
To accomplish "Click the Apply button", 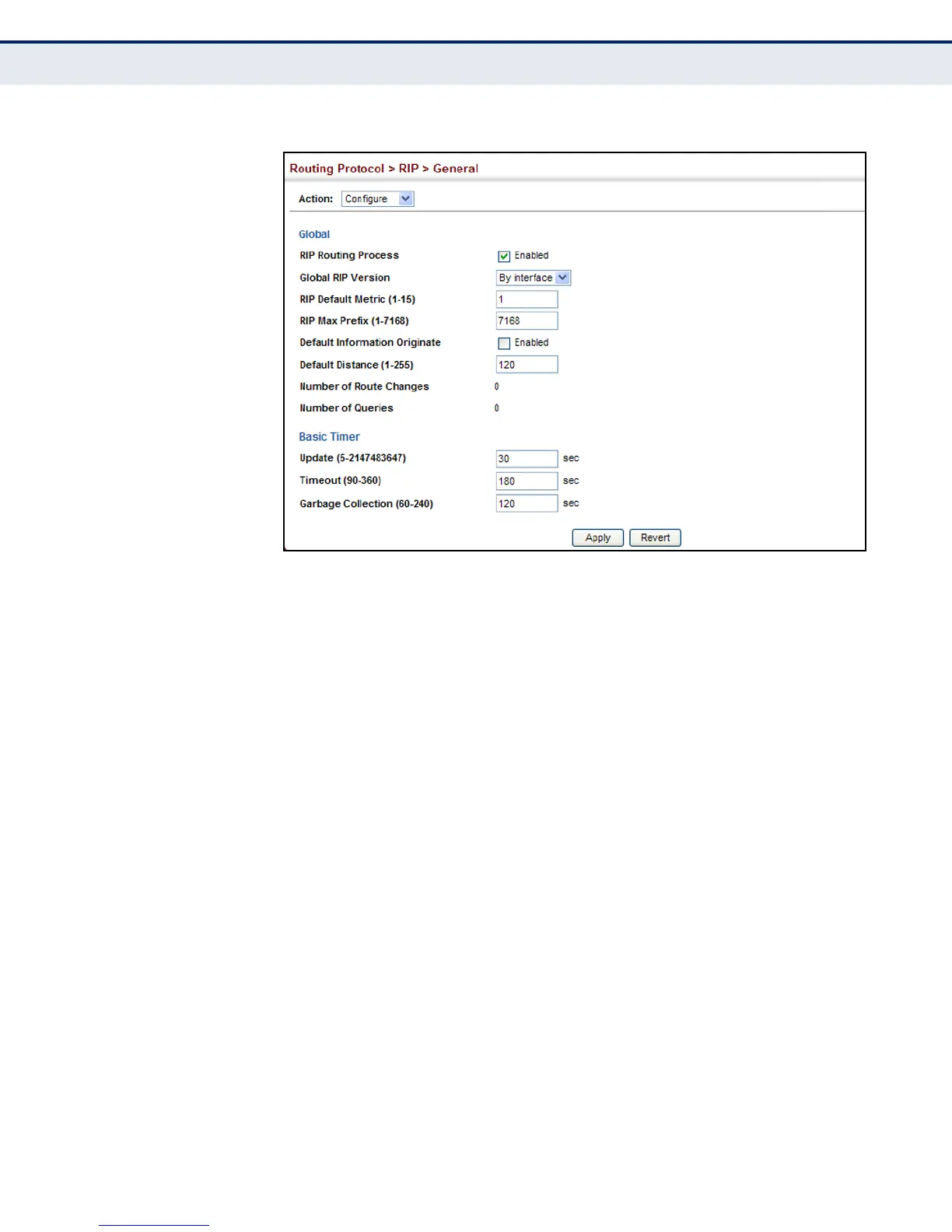I will [x=597, y=537].
